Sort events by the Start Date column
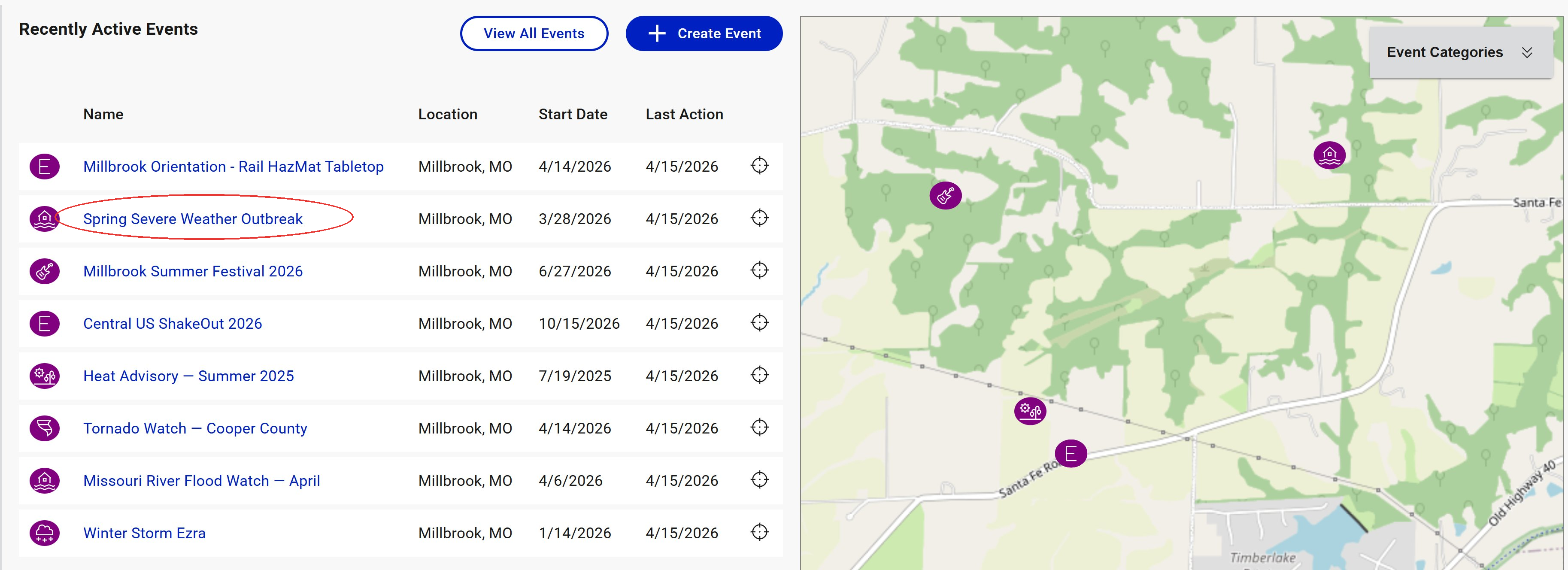The image size is (1568, 570). coord(572,114)
